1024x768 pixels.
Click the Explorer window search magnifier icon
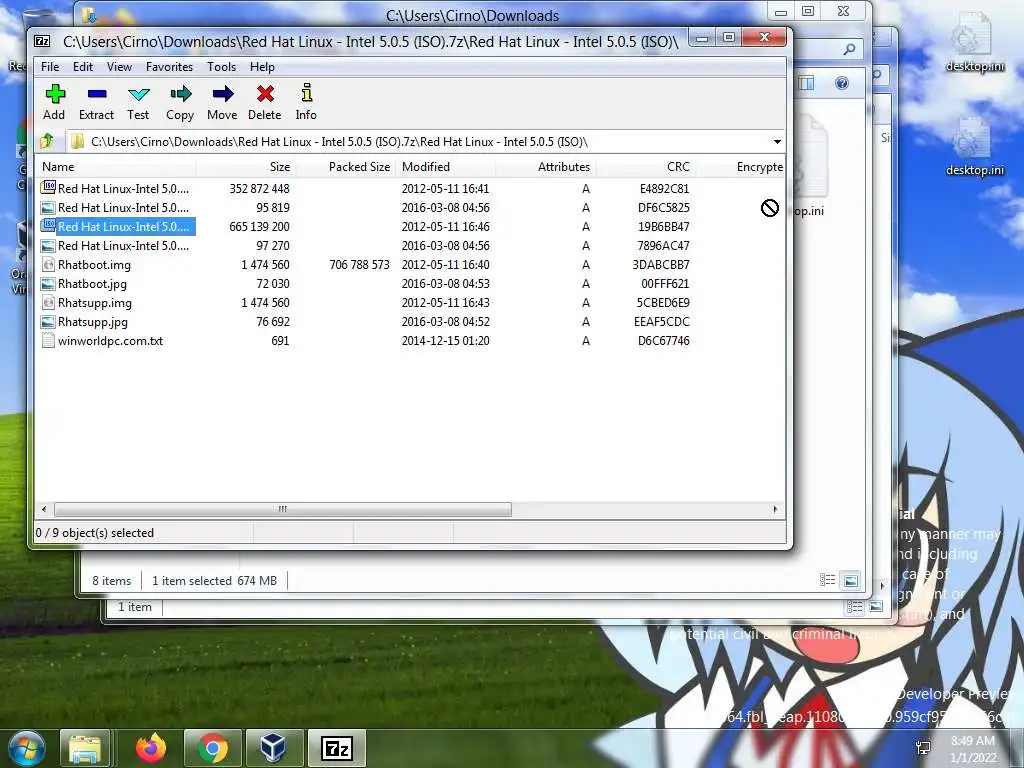[x=849, y=49]
